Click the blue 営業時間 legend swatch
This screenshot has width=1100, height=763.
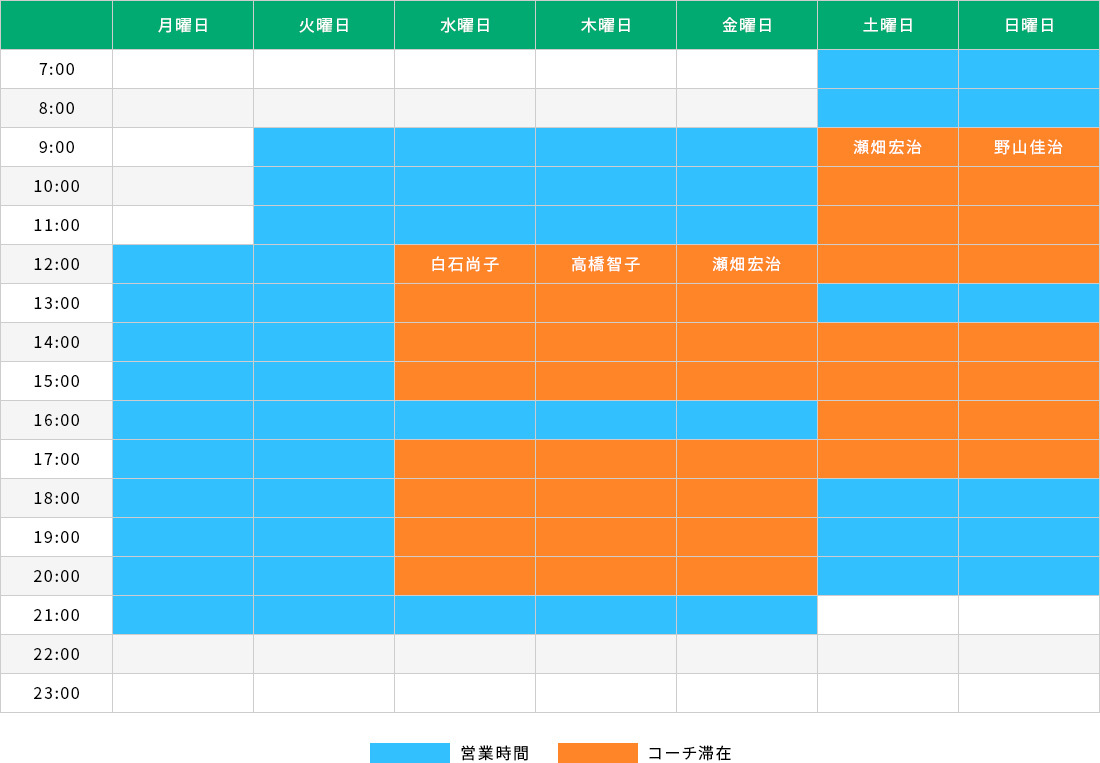coord(409,753)
